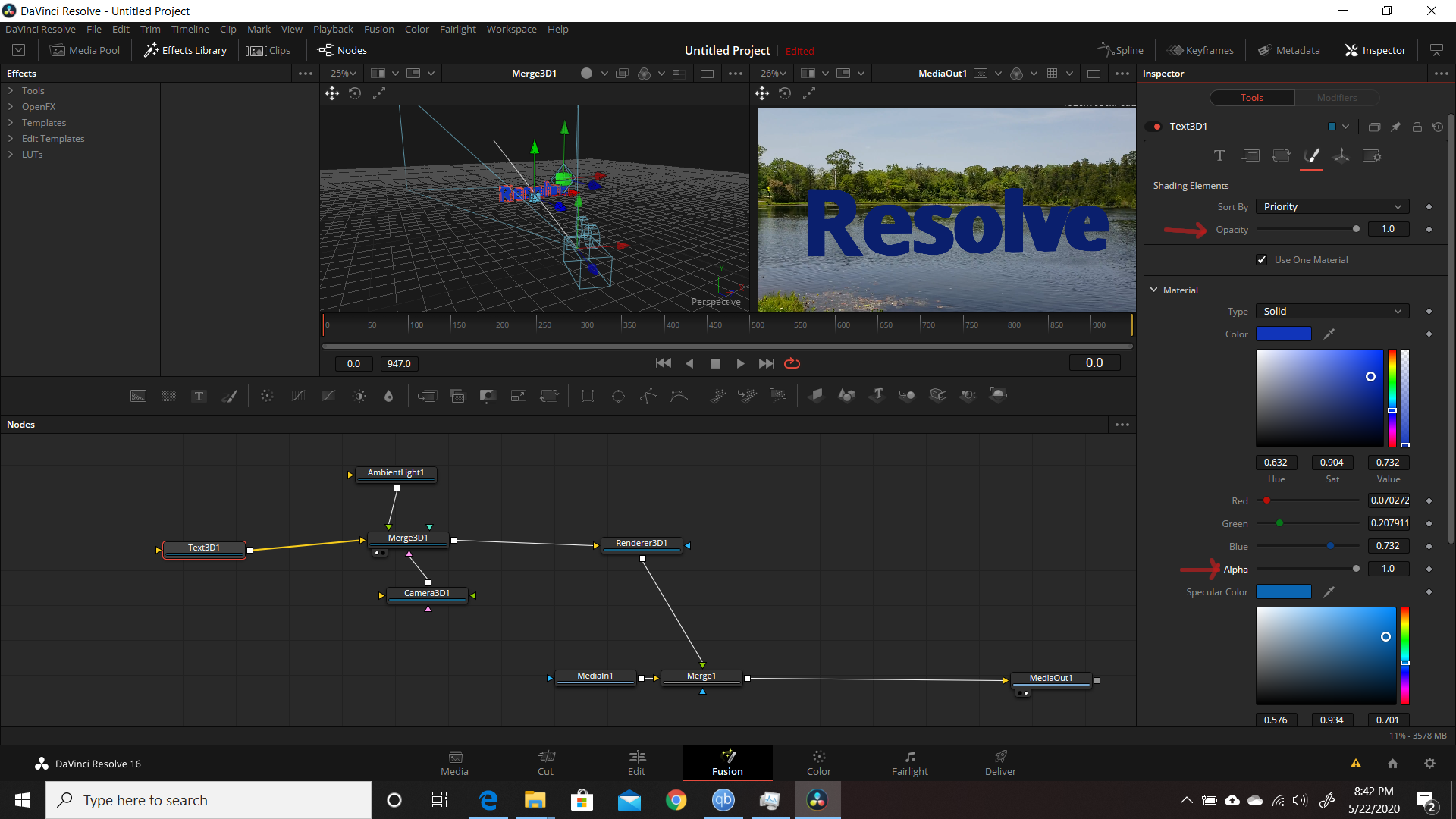Expand the LUTs category in Effects

click(x=11, y=155)
